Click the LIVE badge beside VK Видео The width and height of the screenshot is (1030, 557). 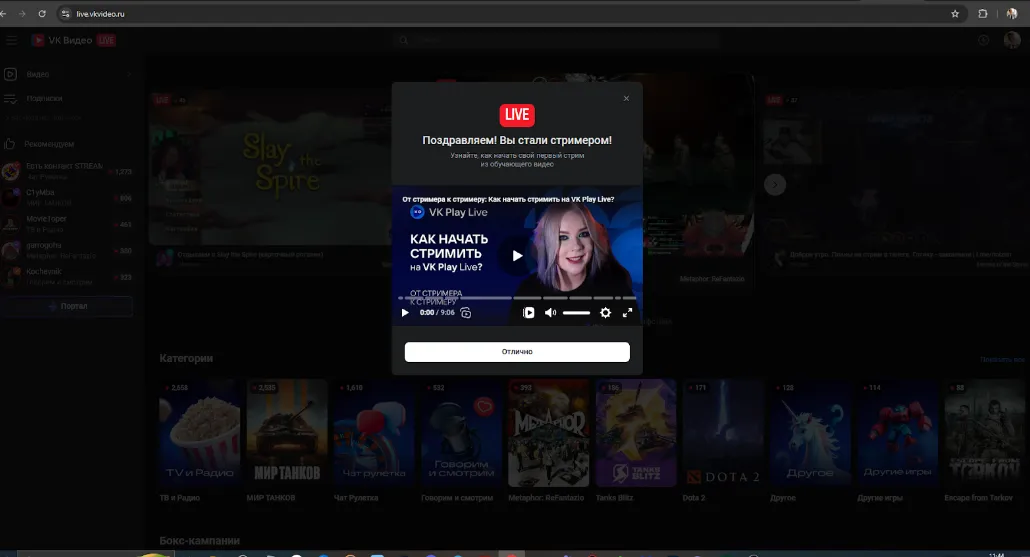(x=106, y=40)
